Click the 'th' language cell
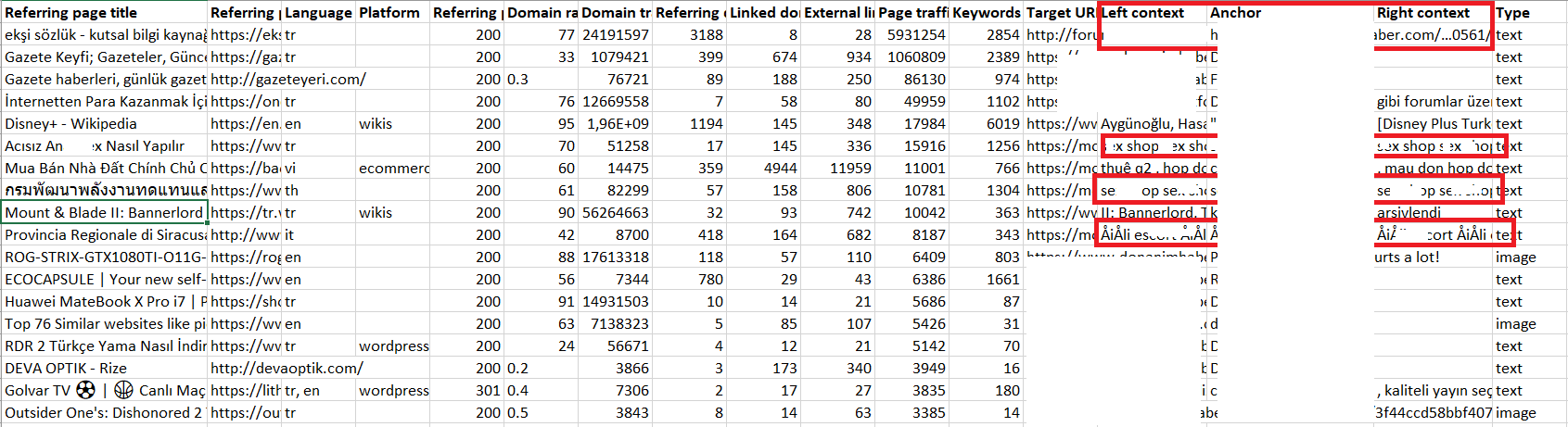 [318, 190]
